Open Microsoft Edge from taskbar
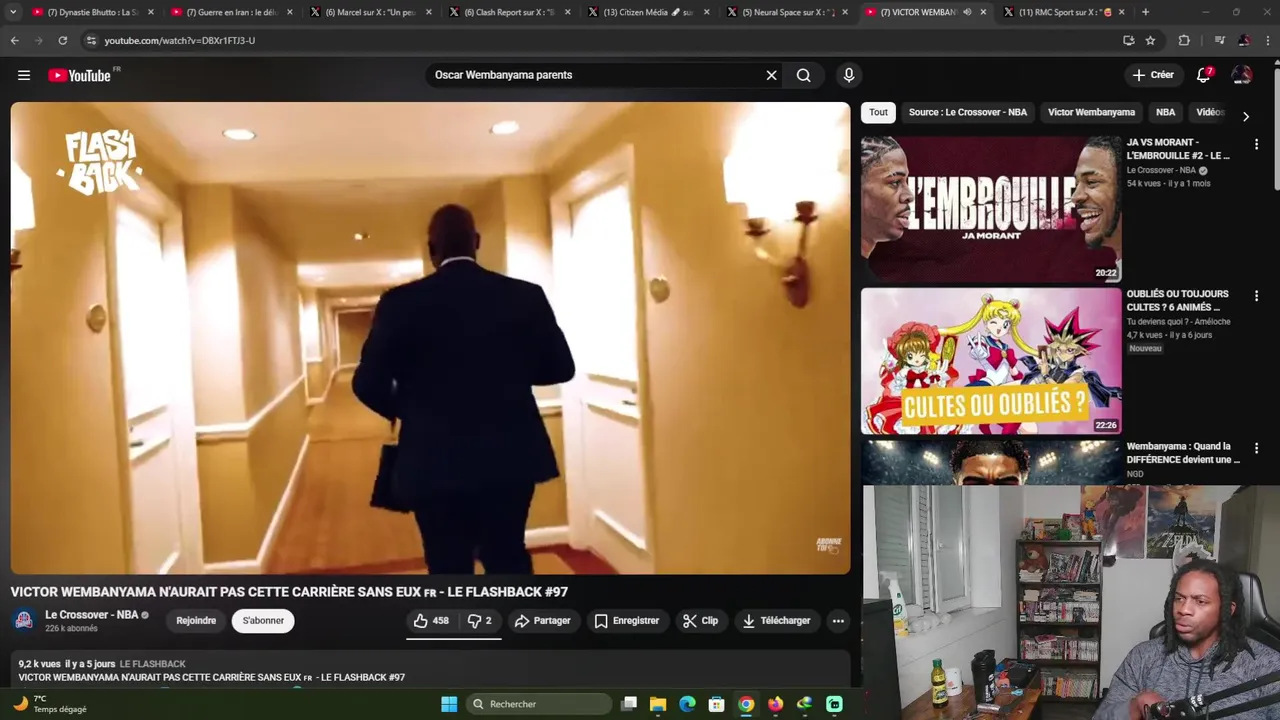The width and height of the screenshot is (1280, 720). (x=687, y=704)
